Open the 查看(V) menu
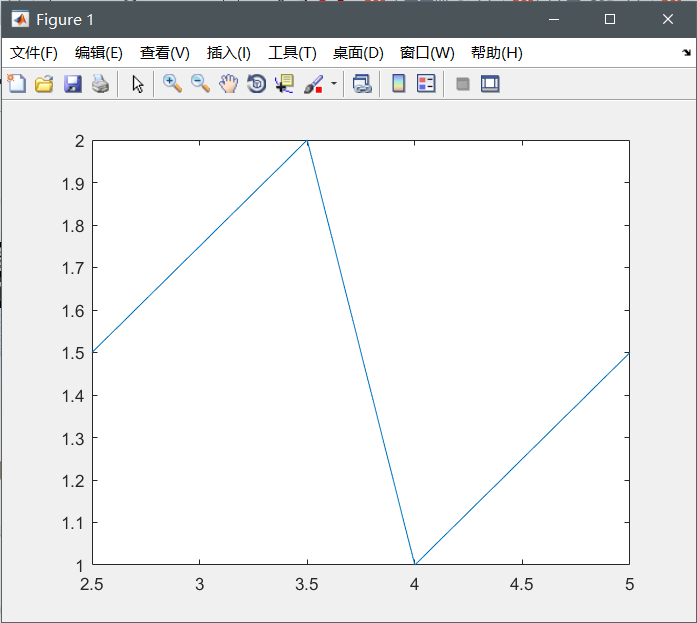Screen dimensions: 697x623 [x=164, y=53]
